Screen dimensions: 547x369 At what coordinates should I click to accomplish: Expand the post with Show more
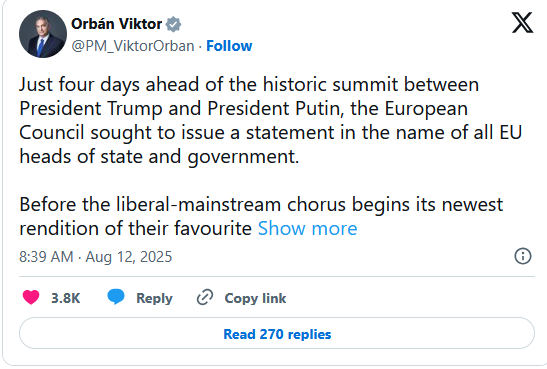[307, 229]
